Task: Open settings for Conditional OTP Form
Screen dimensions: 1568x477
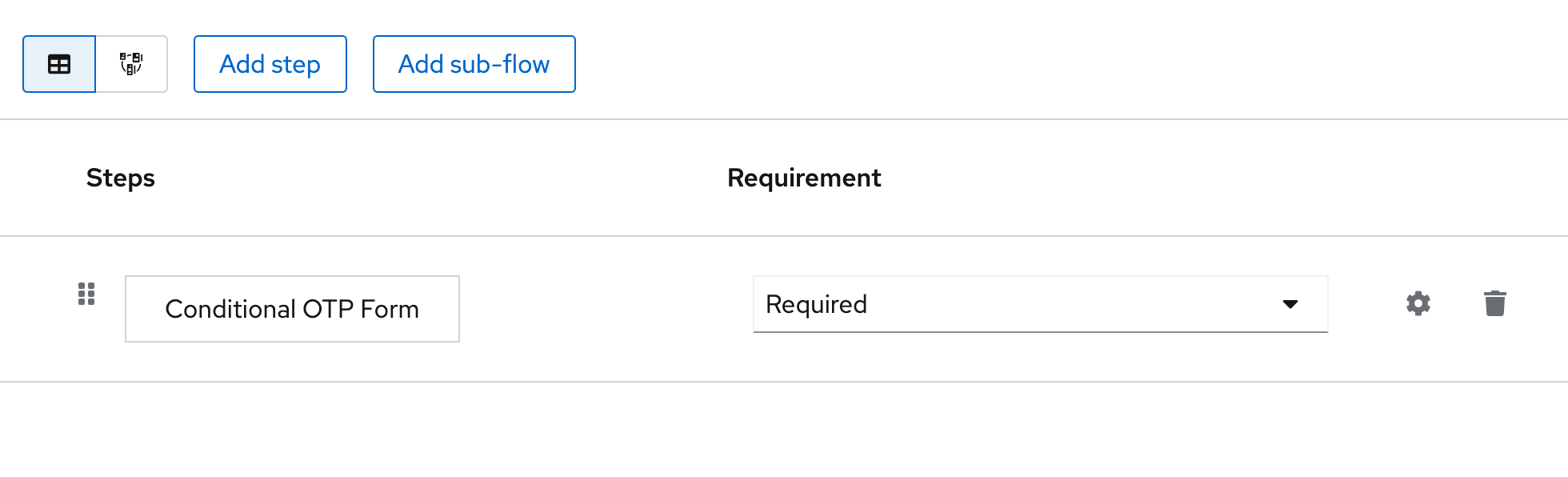Action: (1418, 304)
